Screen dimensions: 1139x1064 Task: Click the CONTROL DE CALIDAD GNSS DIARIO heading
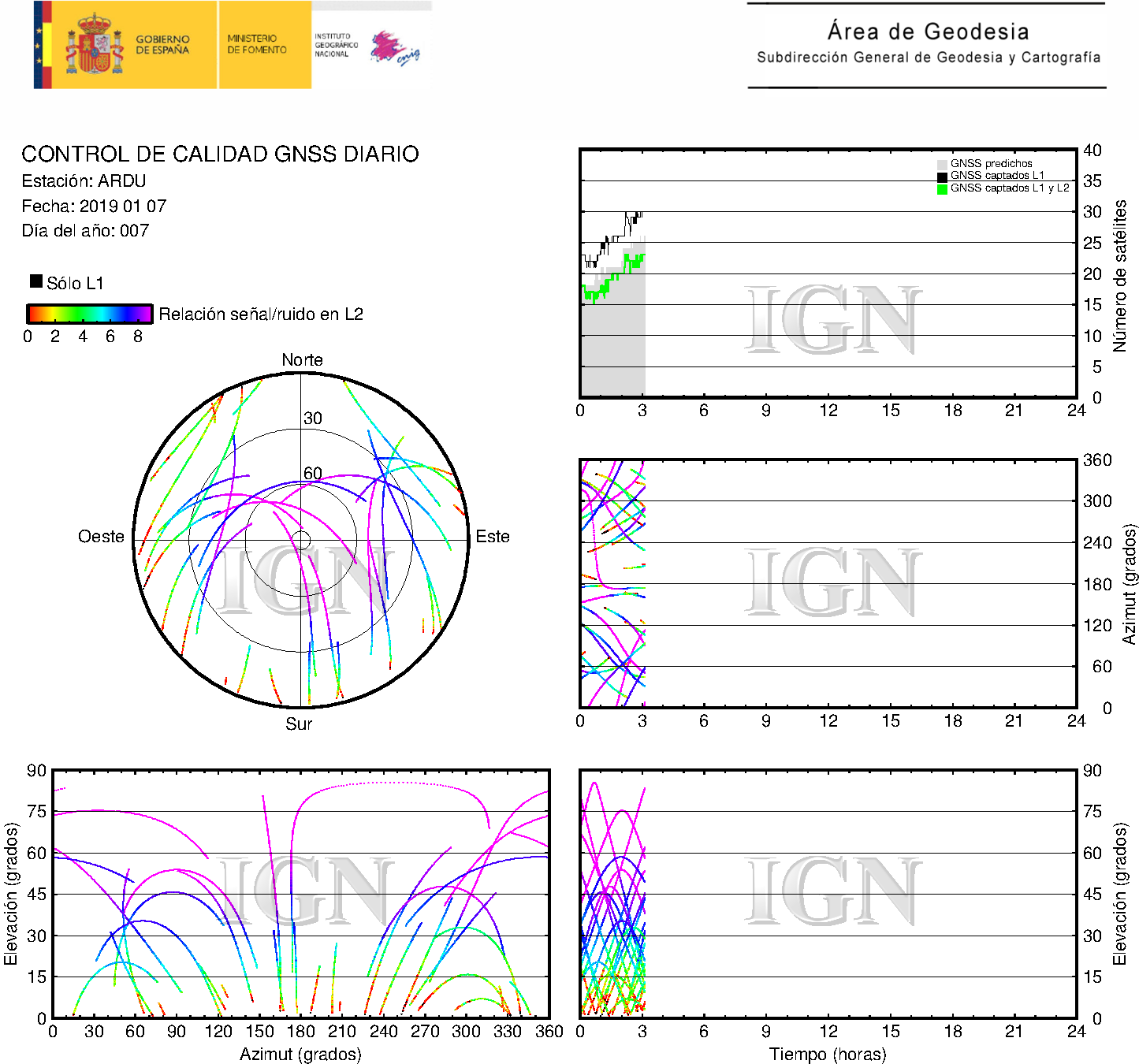tap(220, 154)
